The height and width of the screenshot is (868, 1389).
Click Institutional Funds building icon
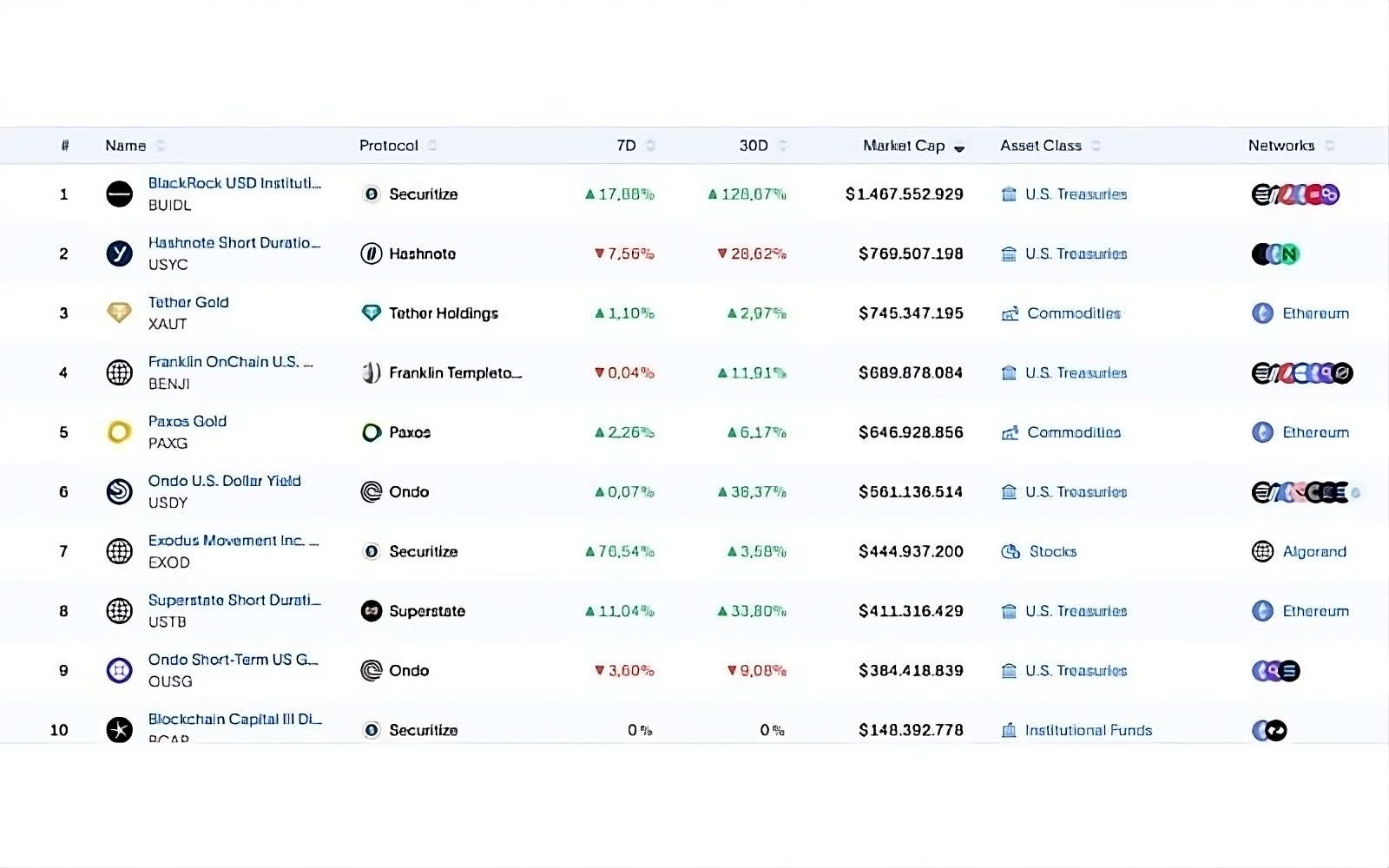click(1009, 730)
